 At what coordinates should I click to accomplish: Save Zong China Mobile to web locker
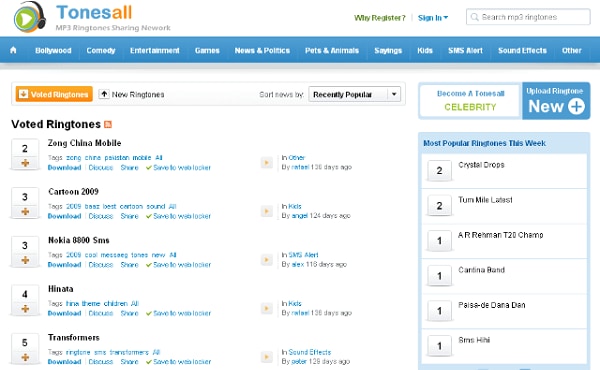[x=178, y=168]
